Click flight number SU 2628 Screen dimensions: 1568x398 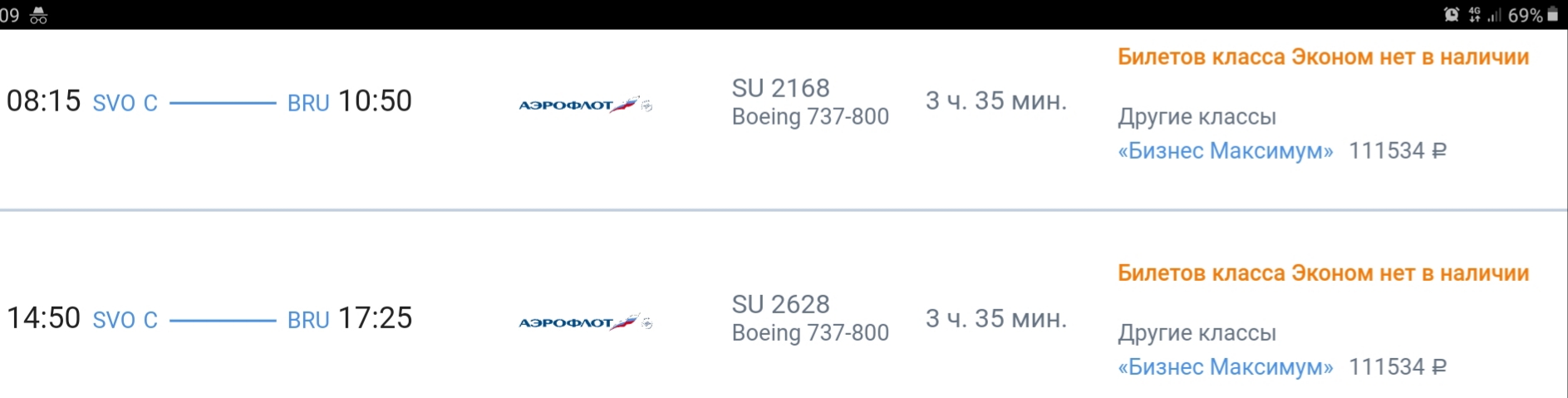click(x=780, y=305)
